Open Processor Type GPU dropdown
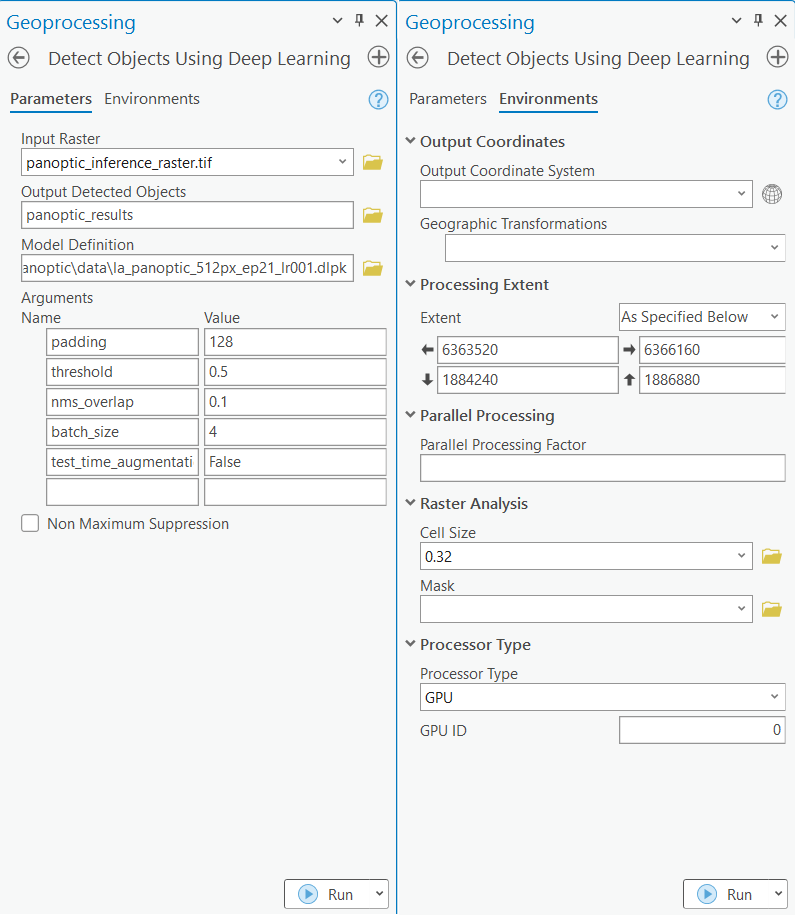This screenshot has width=796, height=915. [x=602, y=697]
